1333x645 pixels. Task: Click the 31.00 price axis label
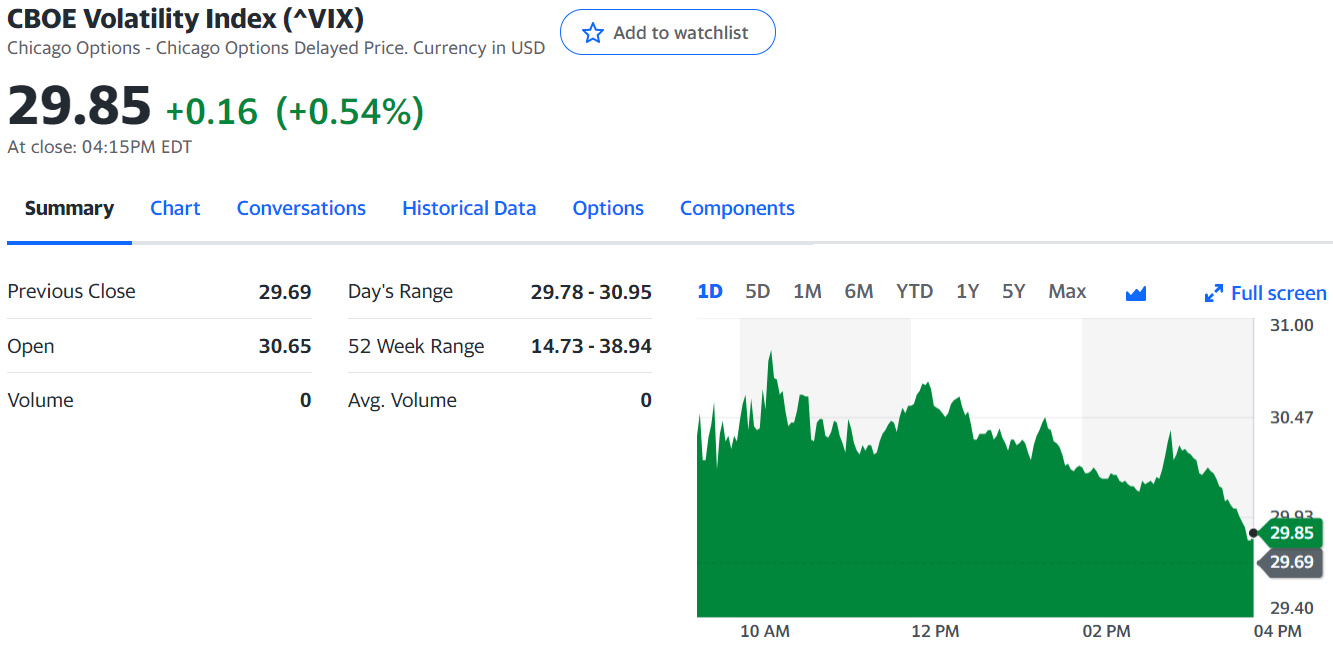[x=1292, y=325]
